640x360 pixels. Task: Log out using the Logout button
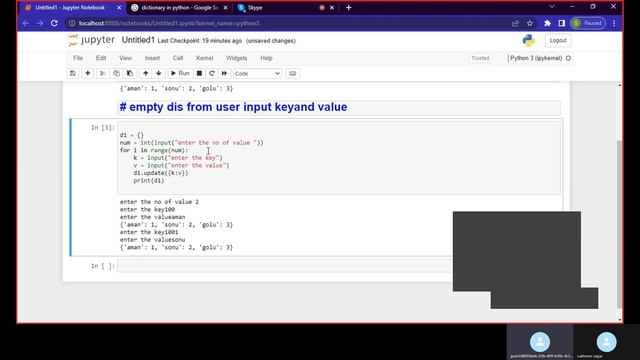click(x=558, y=40)
